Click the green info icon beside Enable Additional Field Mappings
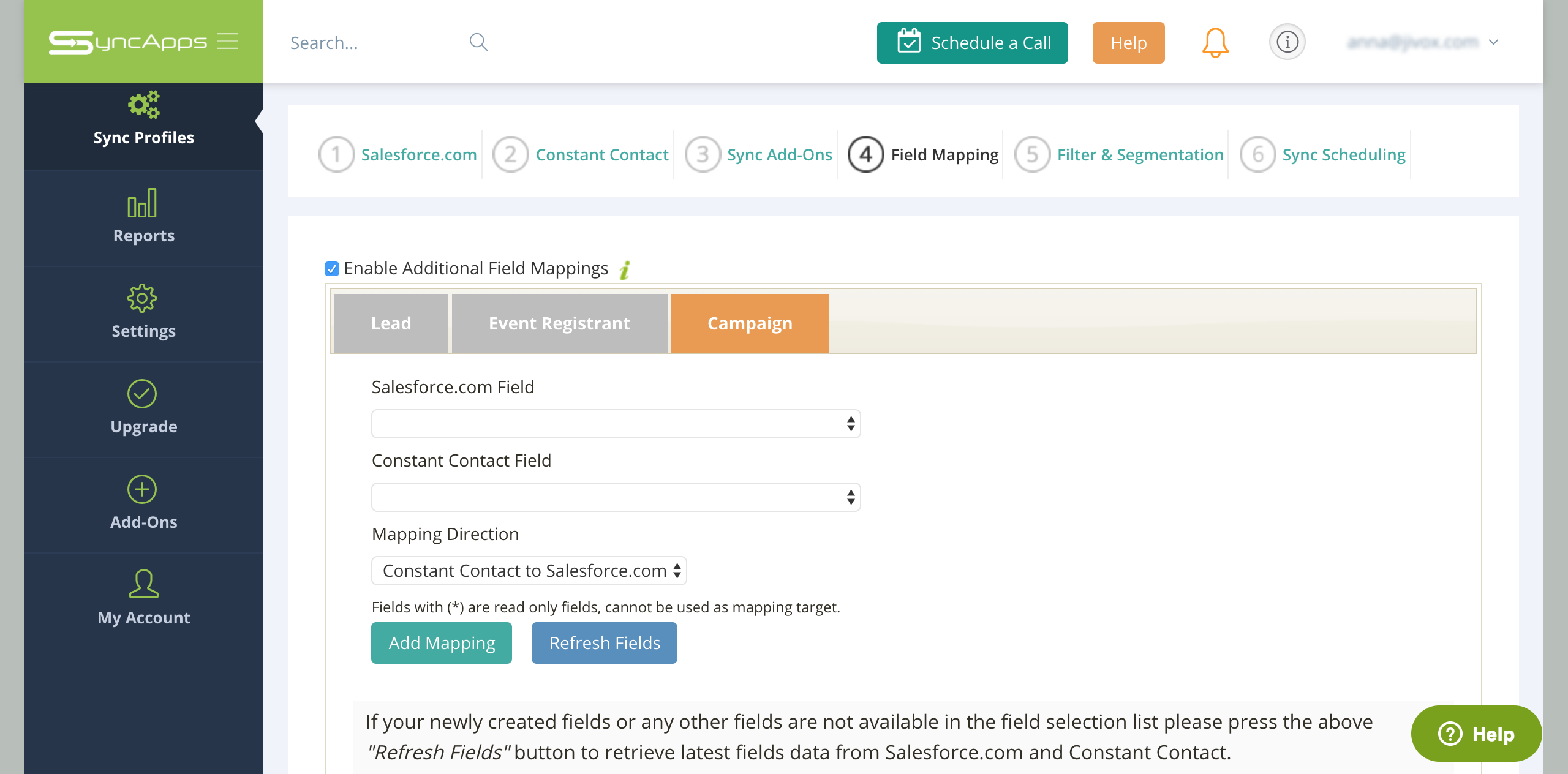 (625, 269)
